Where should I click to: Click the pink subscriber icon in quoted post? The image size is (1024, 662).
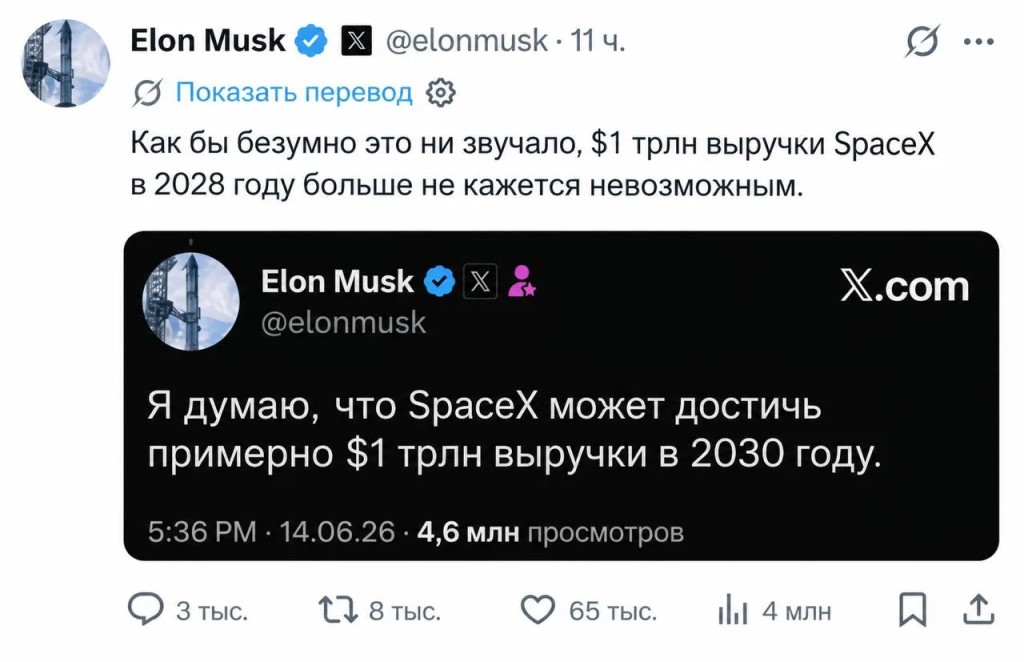pyautogui.click(x=521, y=281)
